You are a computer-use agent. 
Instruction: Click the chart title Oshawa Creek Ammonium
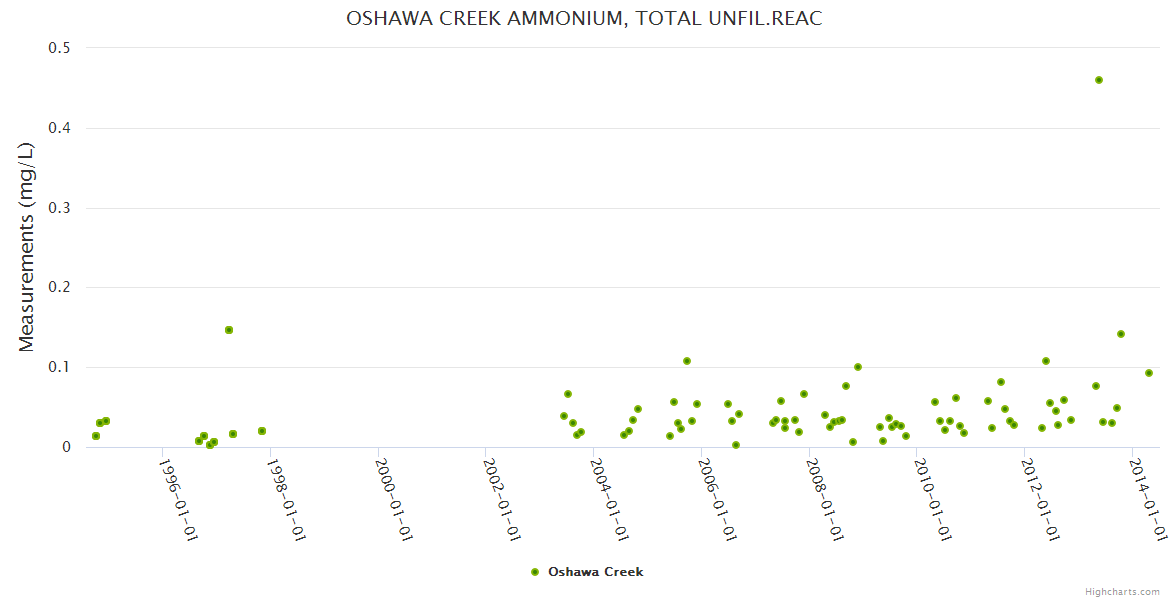[584, 19]
